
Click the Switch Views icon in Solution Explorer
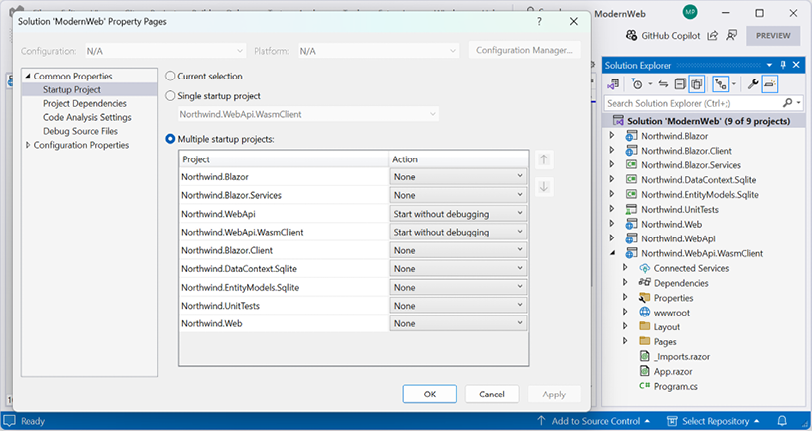(614, 84)
